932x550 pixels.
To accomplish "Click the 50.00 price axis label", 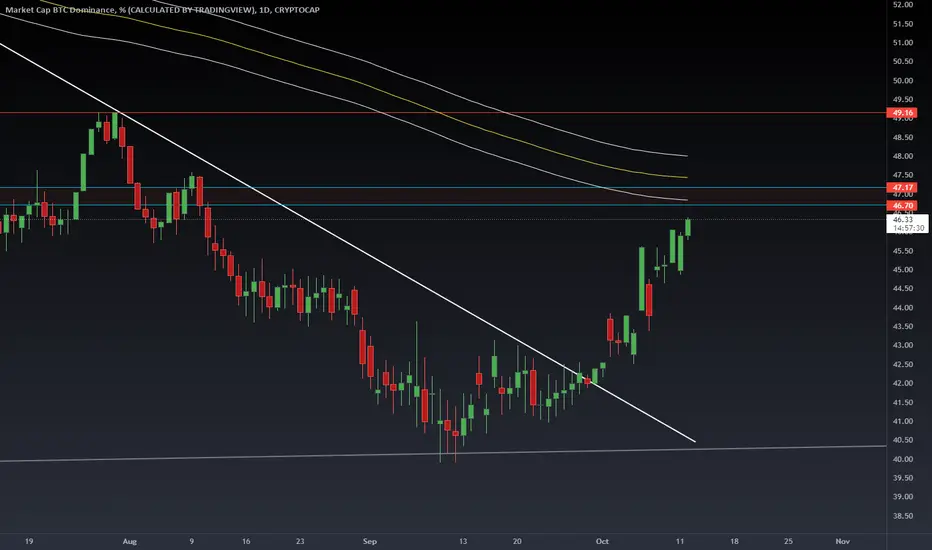I will pos(902,81).
